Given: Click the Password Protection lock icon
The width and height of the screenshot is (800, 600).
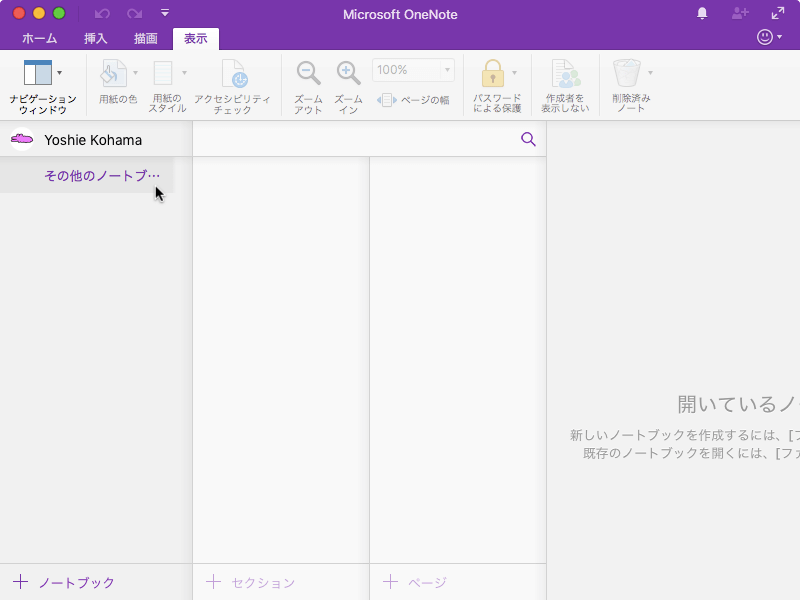Looking at the screenshot, I should point(492,74).
